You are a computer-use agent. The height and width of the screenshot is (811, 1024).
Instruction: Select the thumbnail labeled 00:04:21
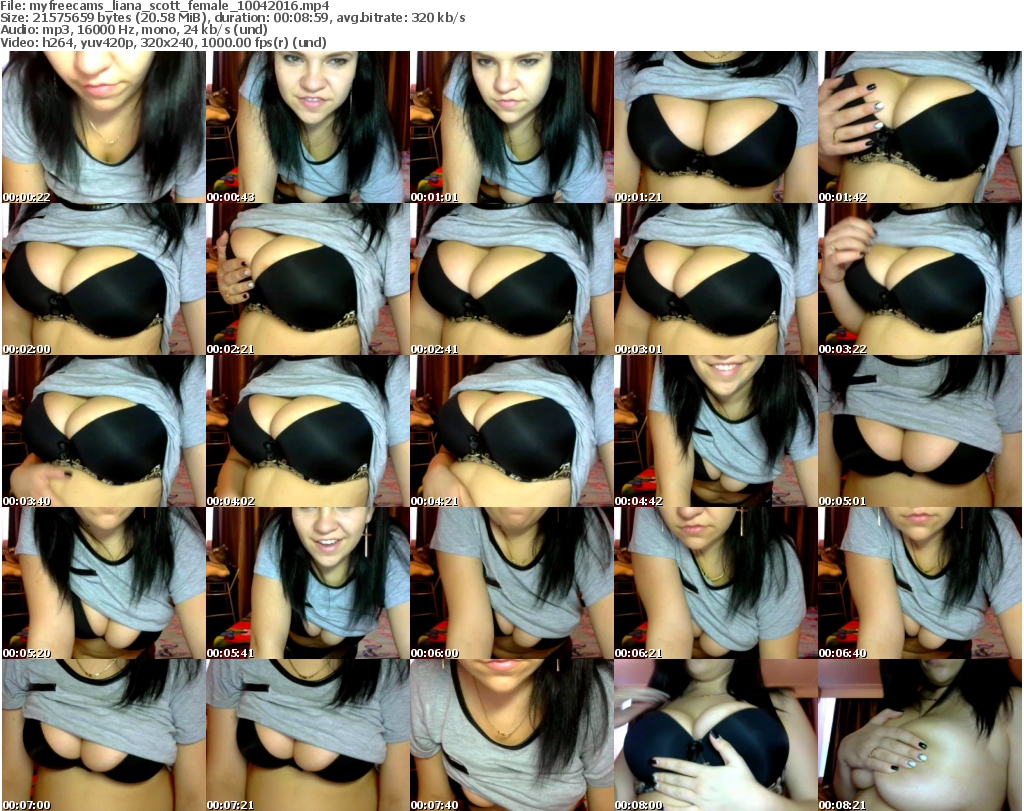pos(512,431)
